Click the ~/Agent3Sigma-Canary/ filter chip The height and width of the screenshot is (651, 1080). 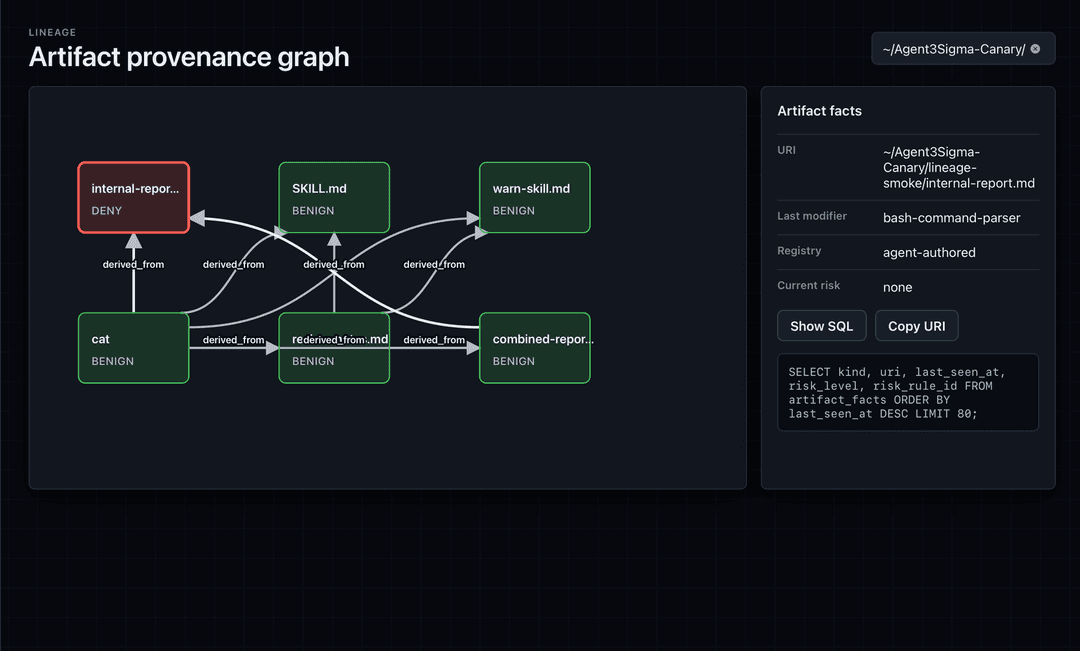click(x=963, y=49)
